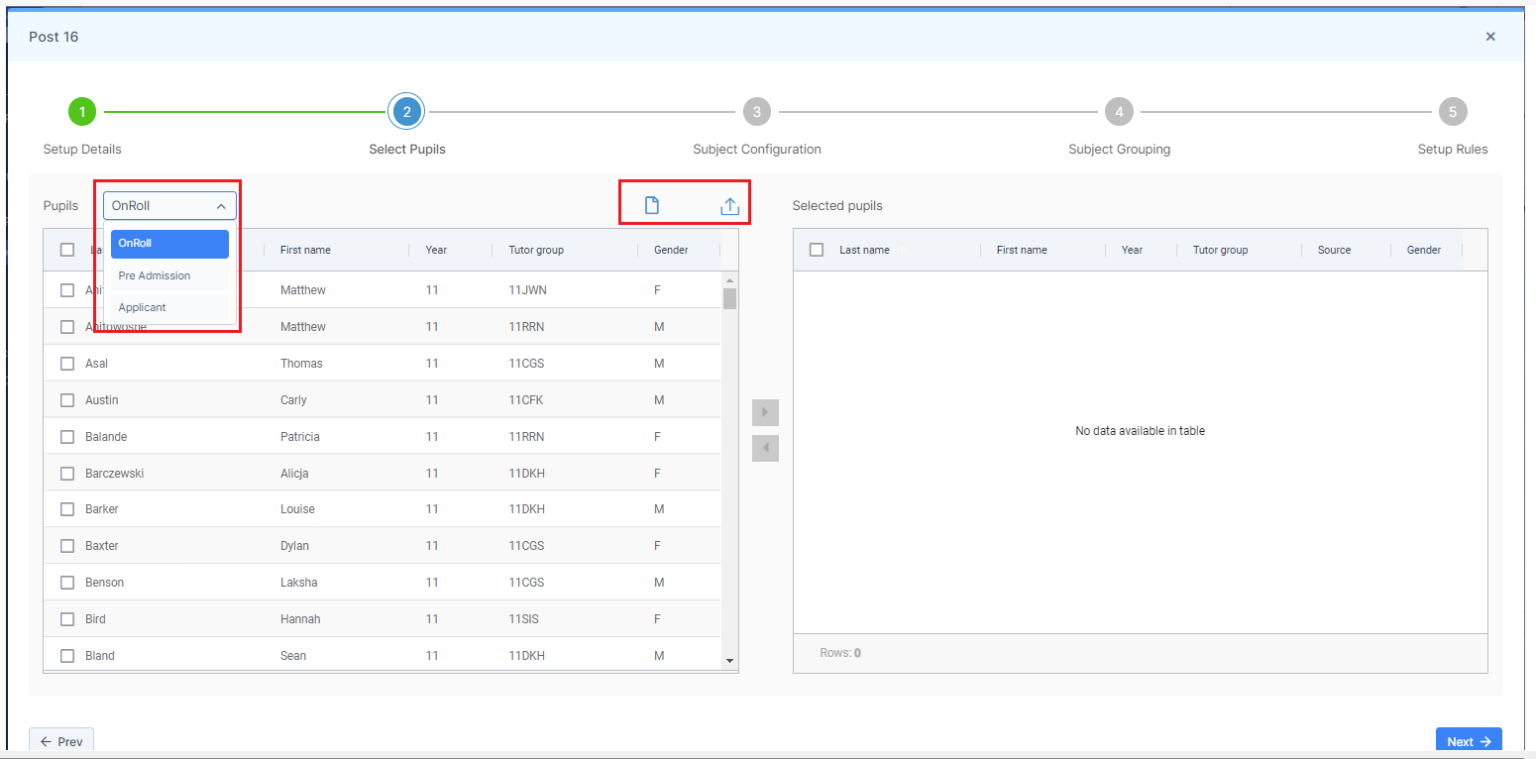Viewport: 1536px width, 759px height.
Task: Click the step 3 Subject Configuration circle
Action: 757,111
